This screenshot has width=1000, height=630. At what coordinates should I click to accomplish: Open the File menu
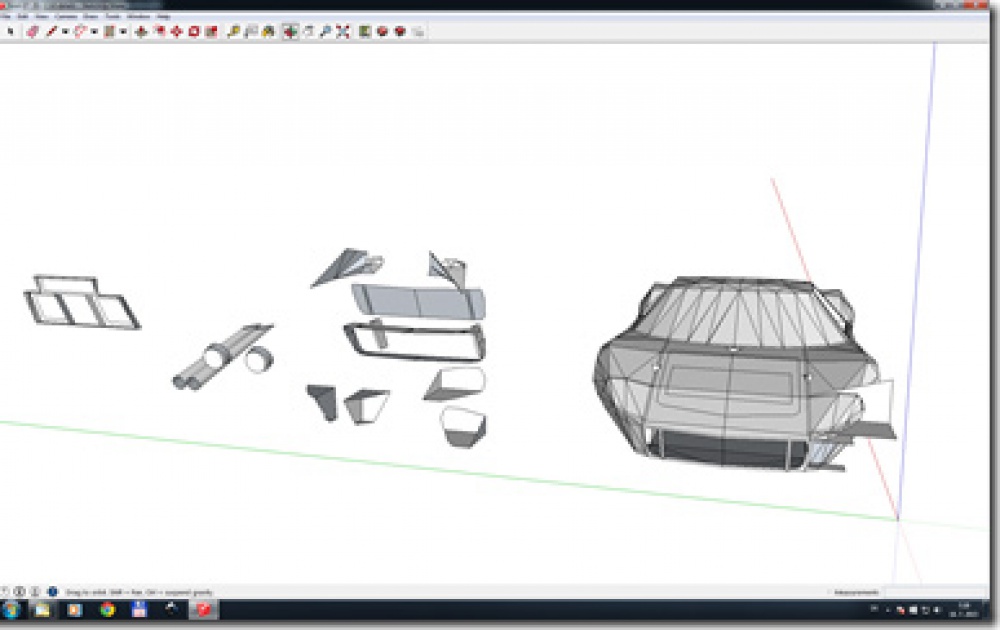coord(6,16)
